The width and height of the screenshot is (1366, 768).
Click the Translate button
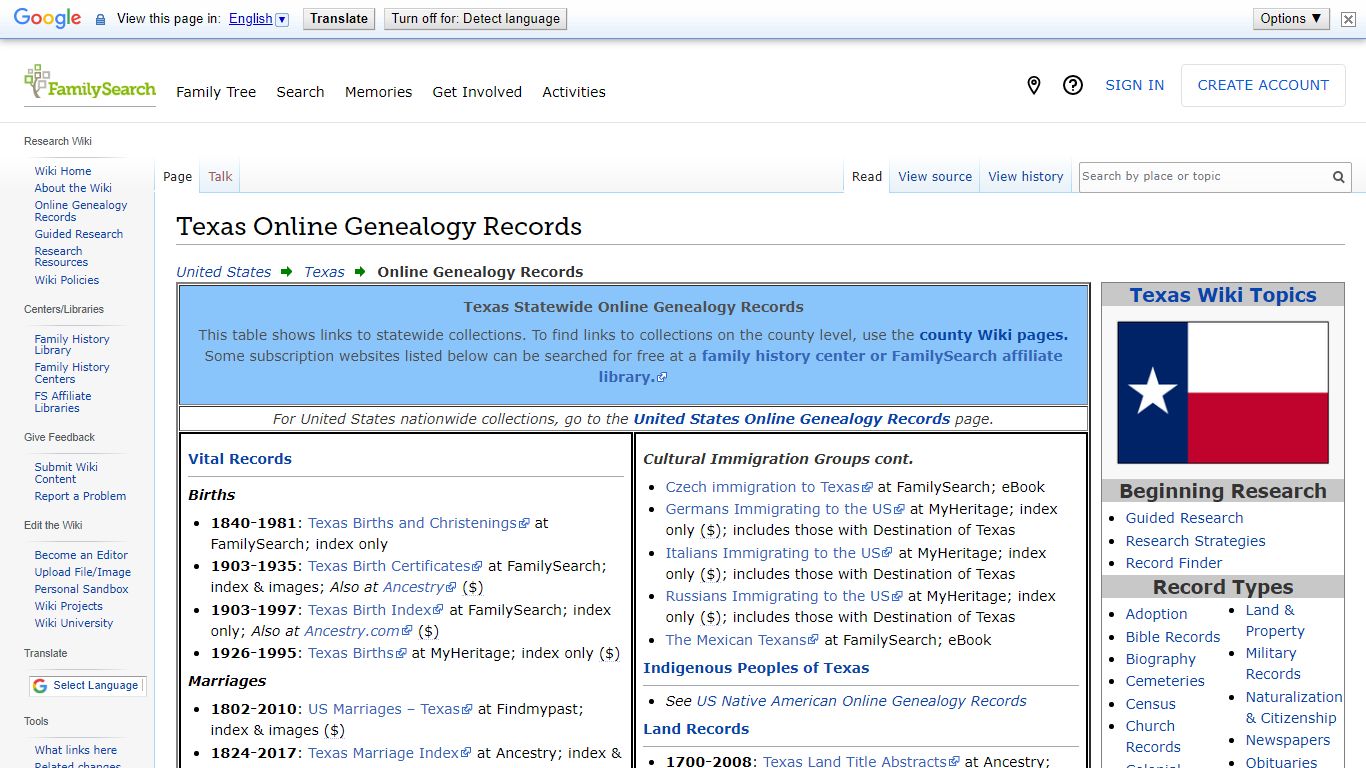[x=339, y=19]
